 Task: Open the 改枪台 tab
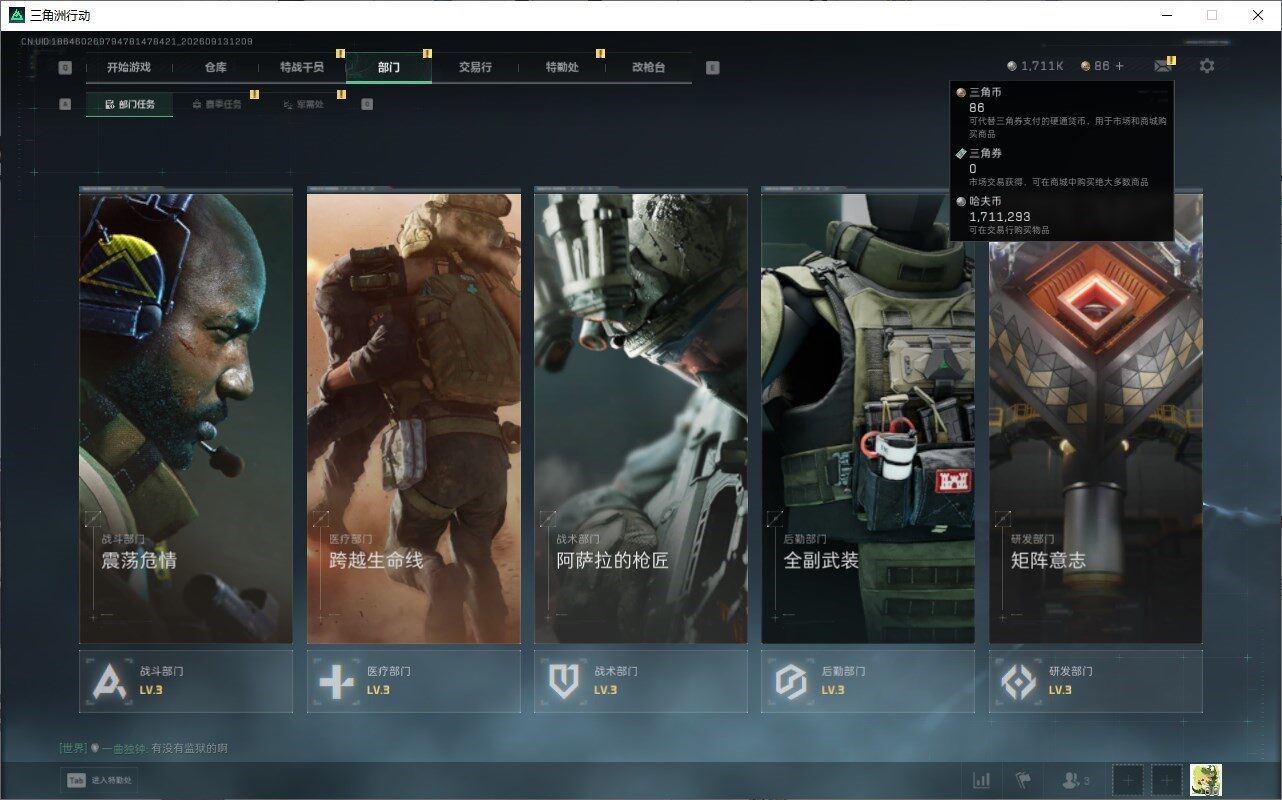pos(648,67)
